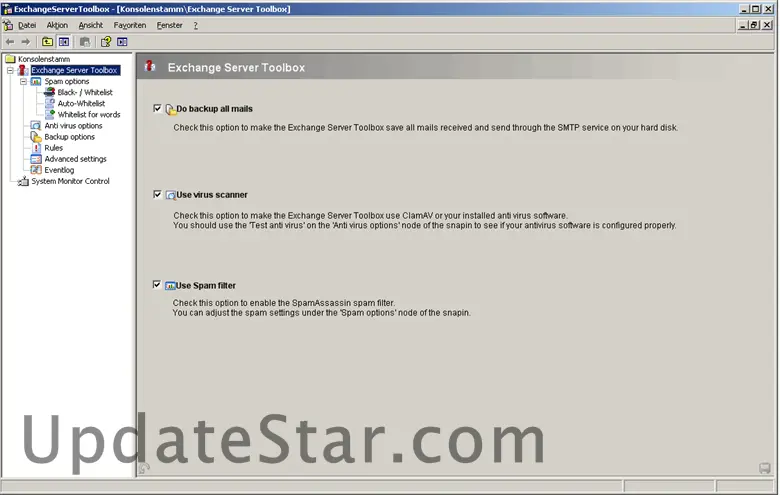
Task: Click the Backup options icon in the tree
Action: 36,136
